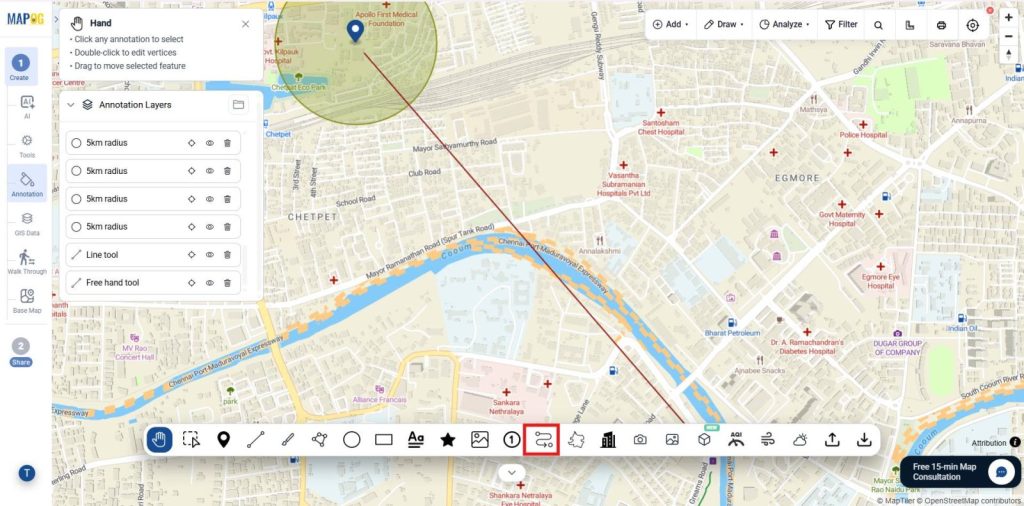
Task: Click diamond icon on Free hand tool row
Action: pos(191,283)
